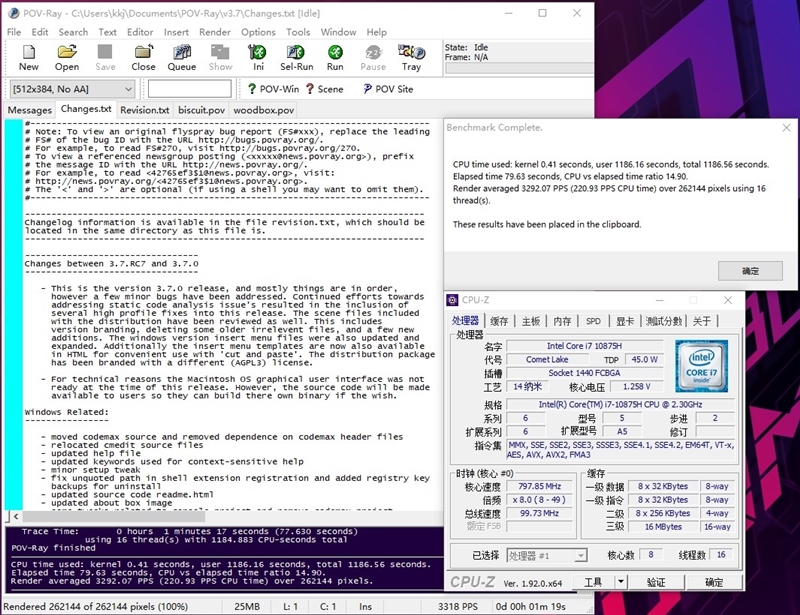800x615 pixels.
Task: Click the Close file toolbar icon
Action: pyautogui.click(x=143, y=57)
